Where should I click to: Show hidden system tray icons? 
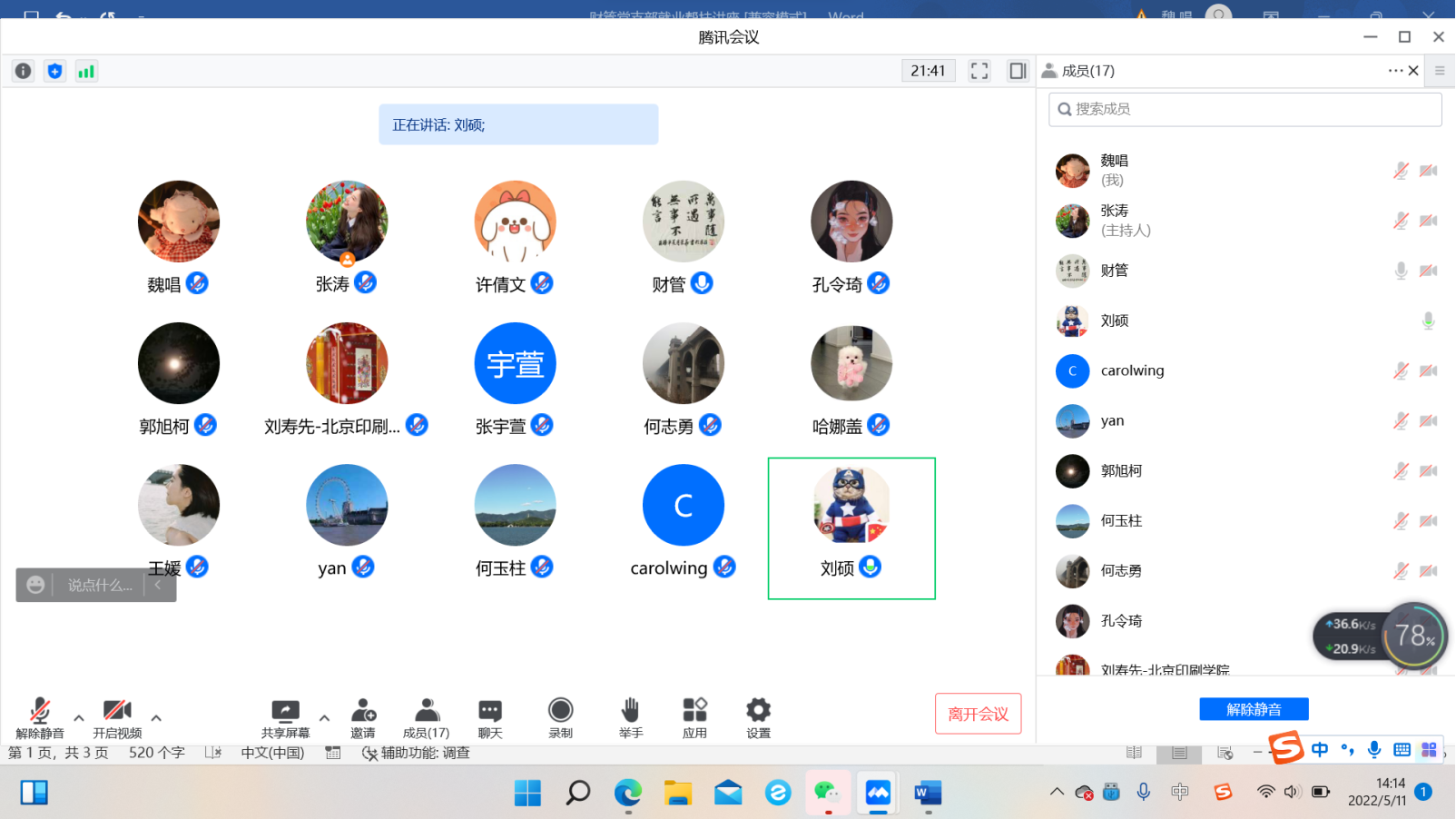pos(1057,792)
